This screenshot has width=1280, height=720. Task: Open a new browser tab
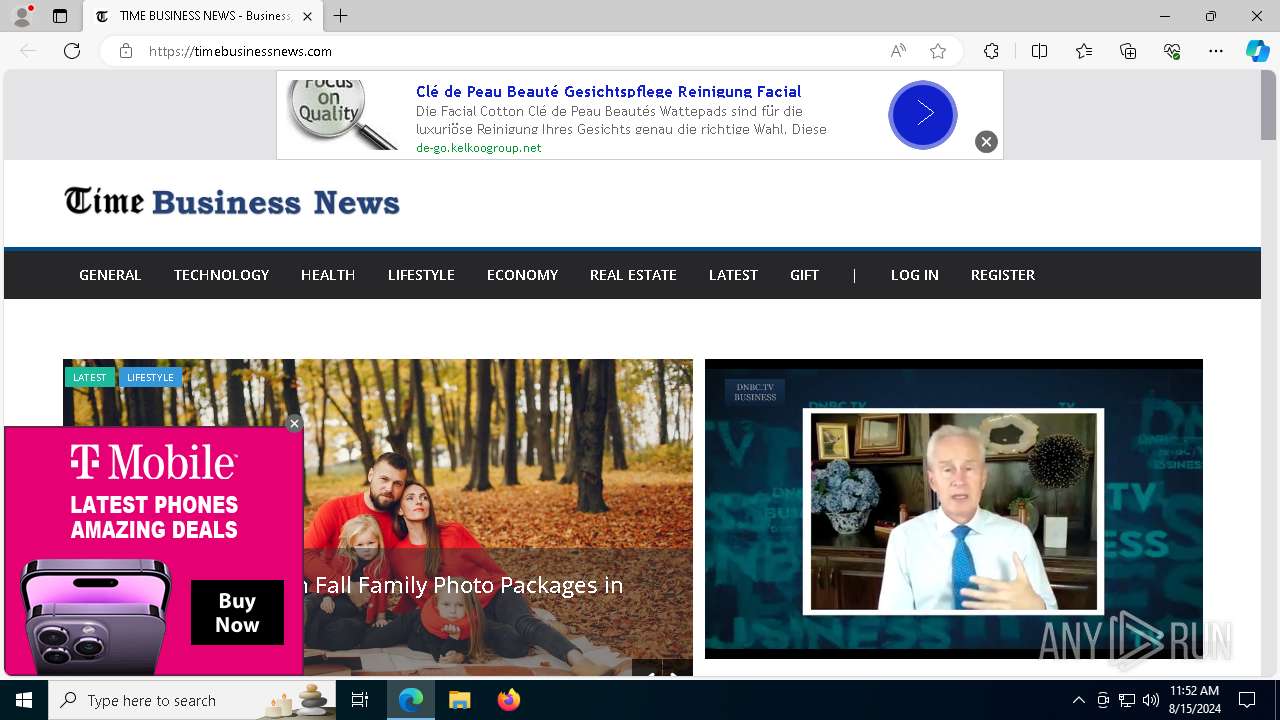(341, 16)
